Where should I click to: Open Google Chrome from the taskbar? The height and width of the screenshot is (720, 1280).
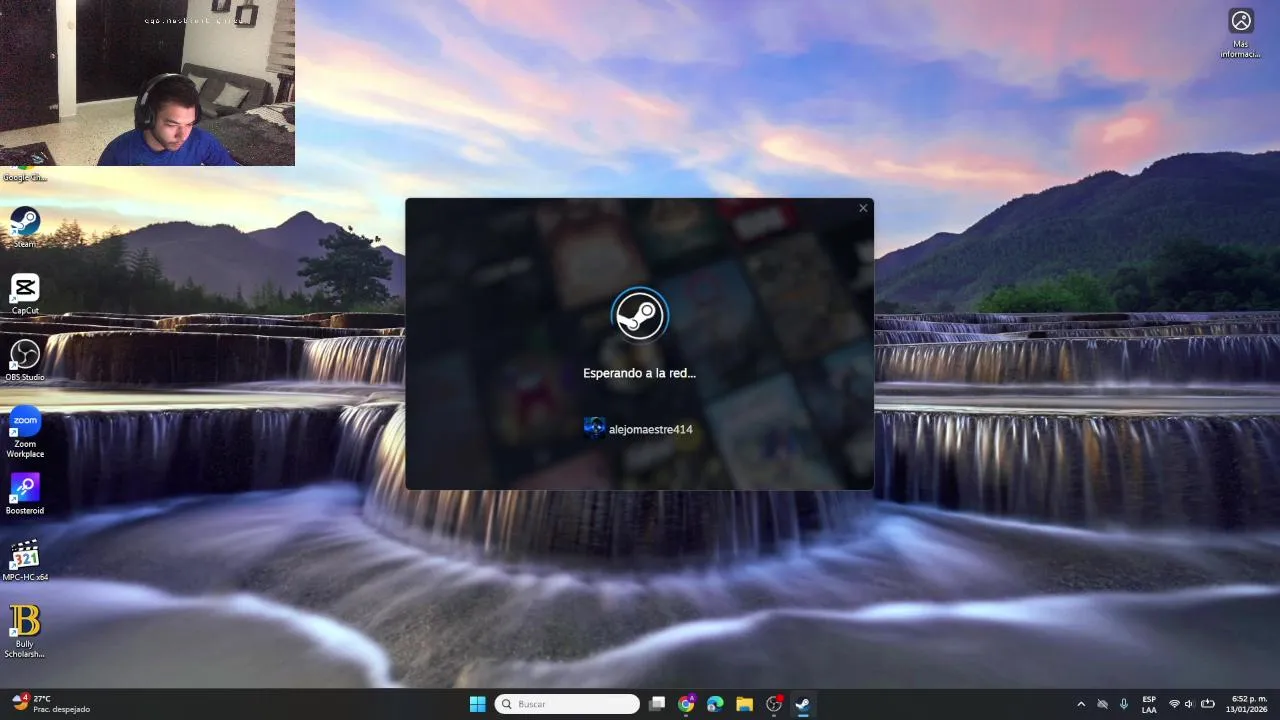pyautogui.click(x=686, y=704)
